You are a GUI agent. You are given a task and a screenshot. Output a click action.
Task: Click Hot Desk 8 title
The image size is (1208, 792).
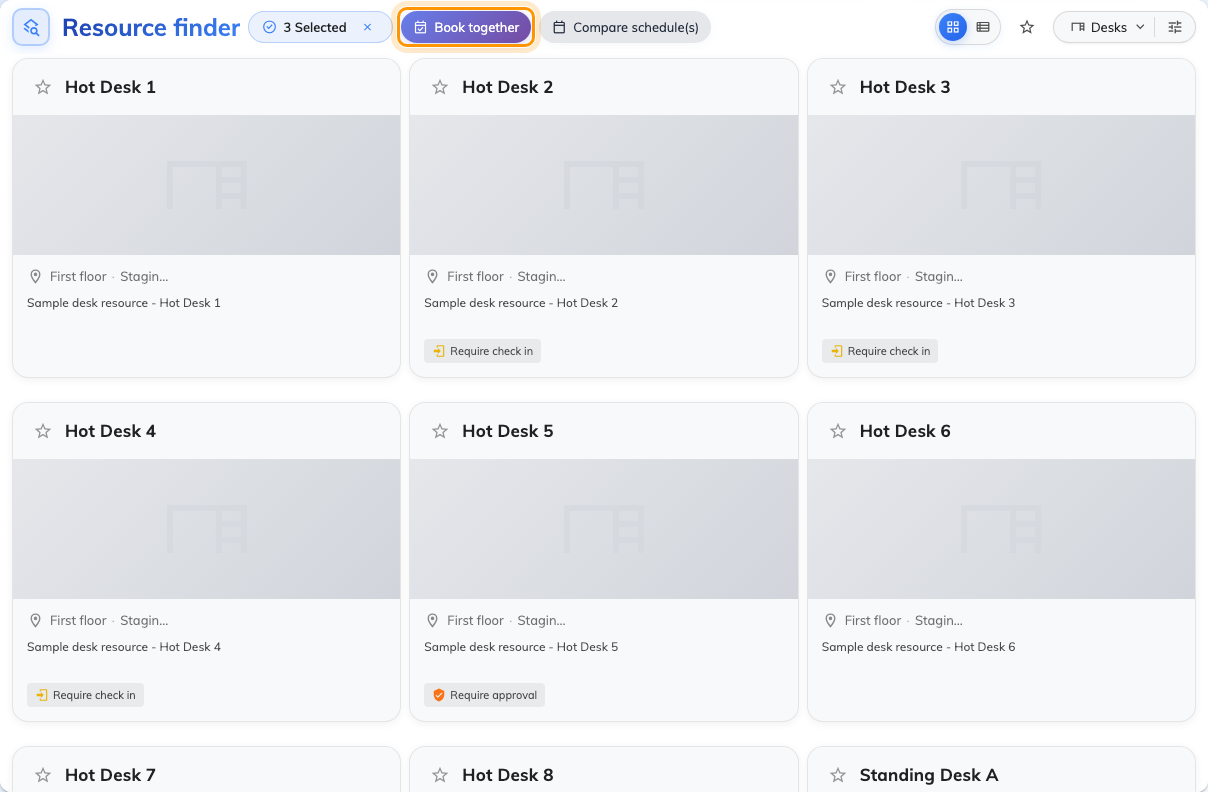(x=507, y=775)
